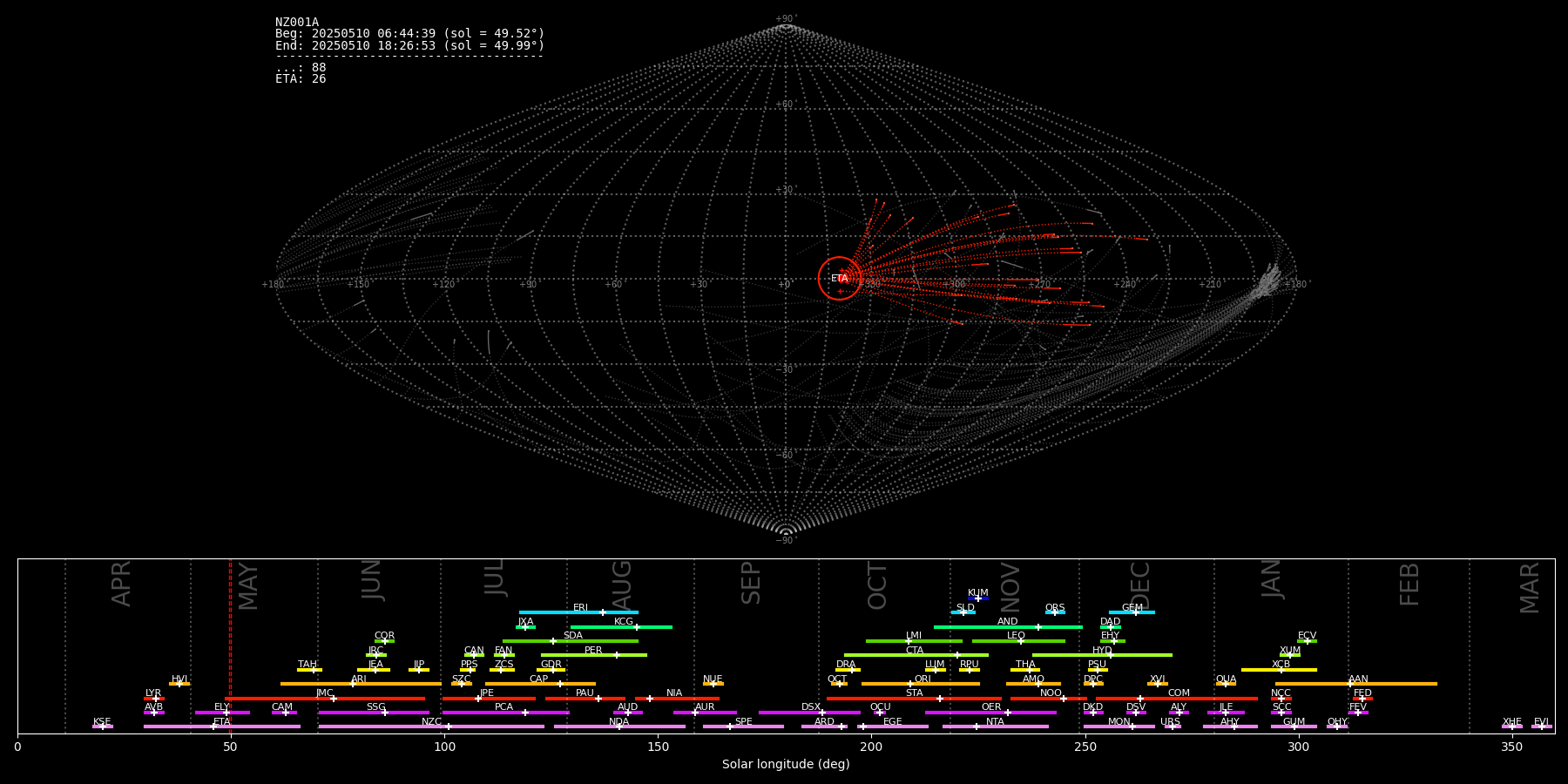1568x784 pixels.
Task: Click the NZ001A station title text
Action: pyautogui.click(x=297, y=23)
